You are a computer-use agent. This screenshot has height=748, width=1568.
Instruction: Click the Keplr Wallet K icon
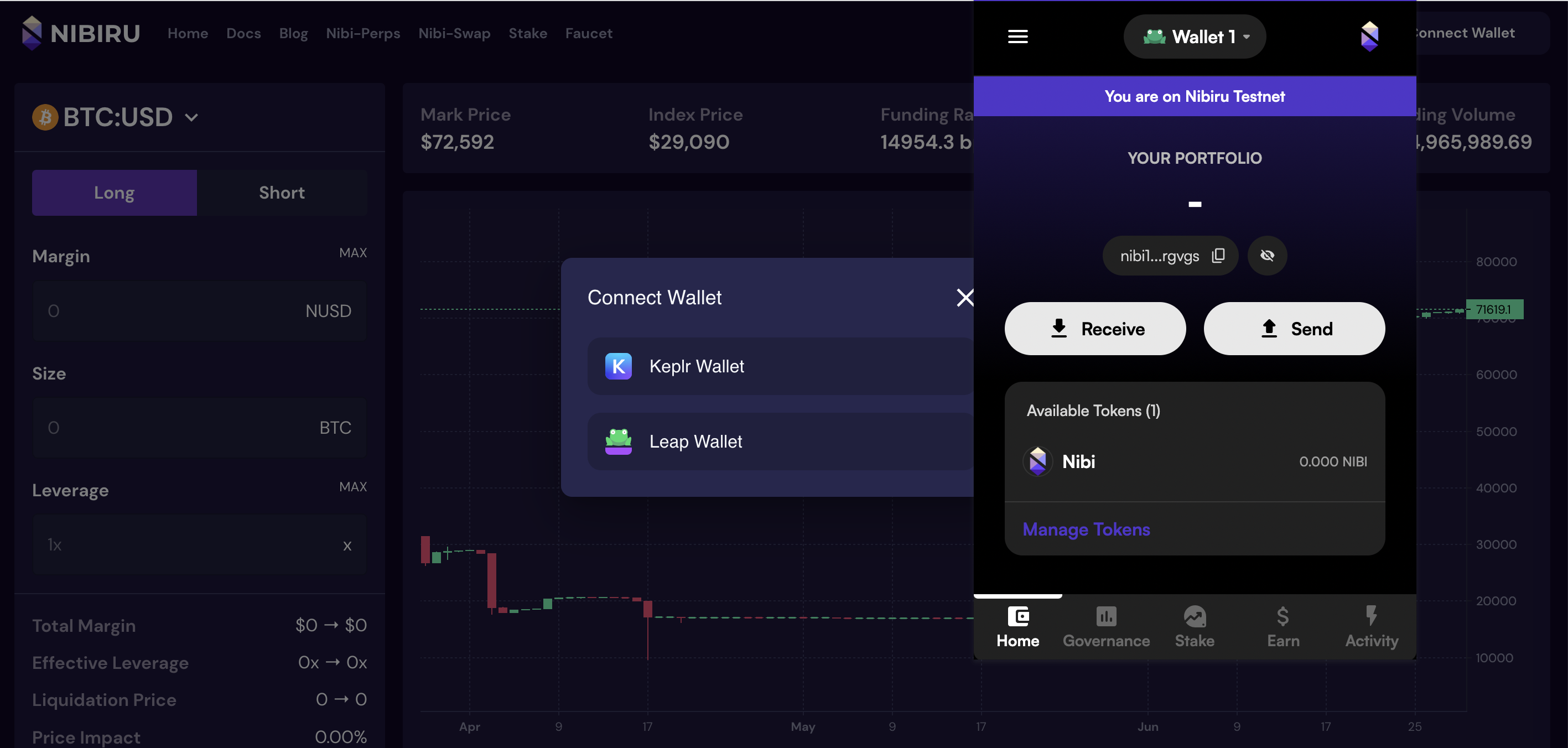(619, 366)
